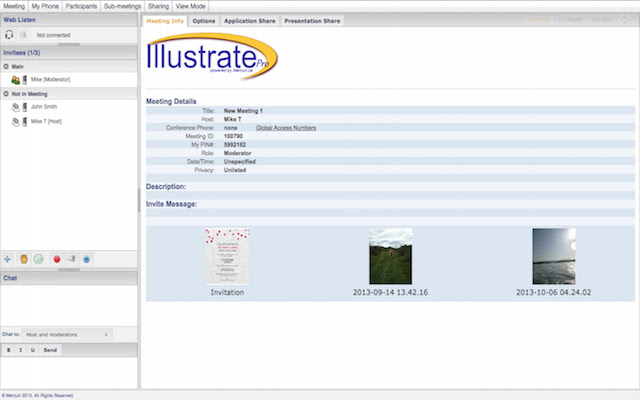The image size is (640, 400).
Task: Click the blue plus add-invitee icon
Action: click(7, 259)
